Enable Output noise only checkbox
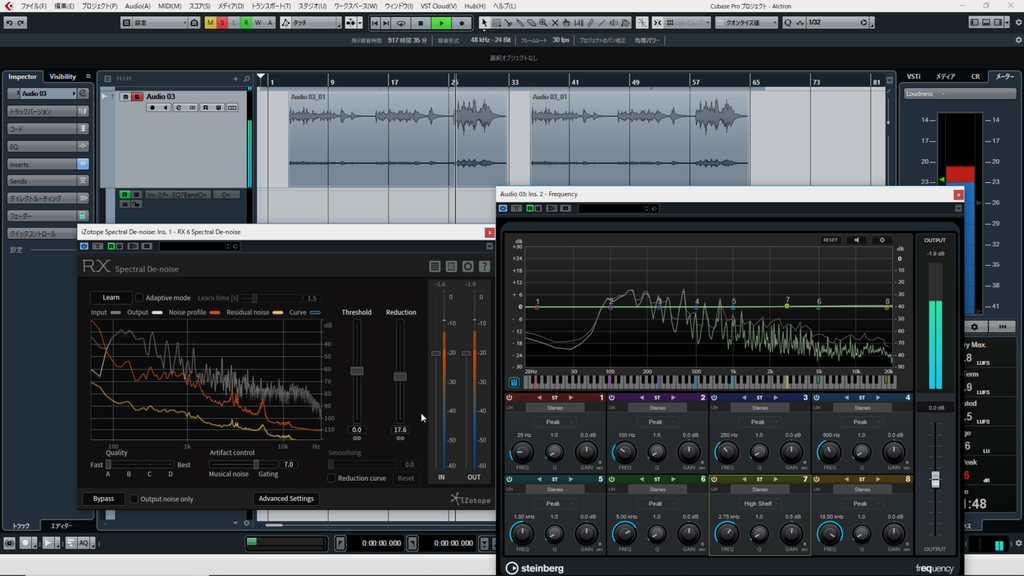 click(x=134, y=499)
